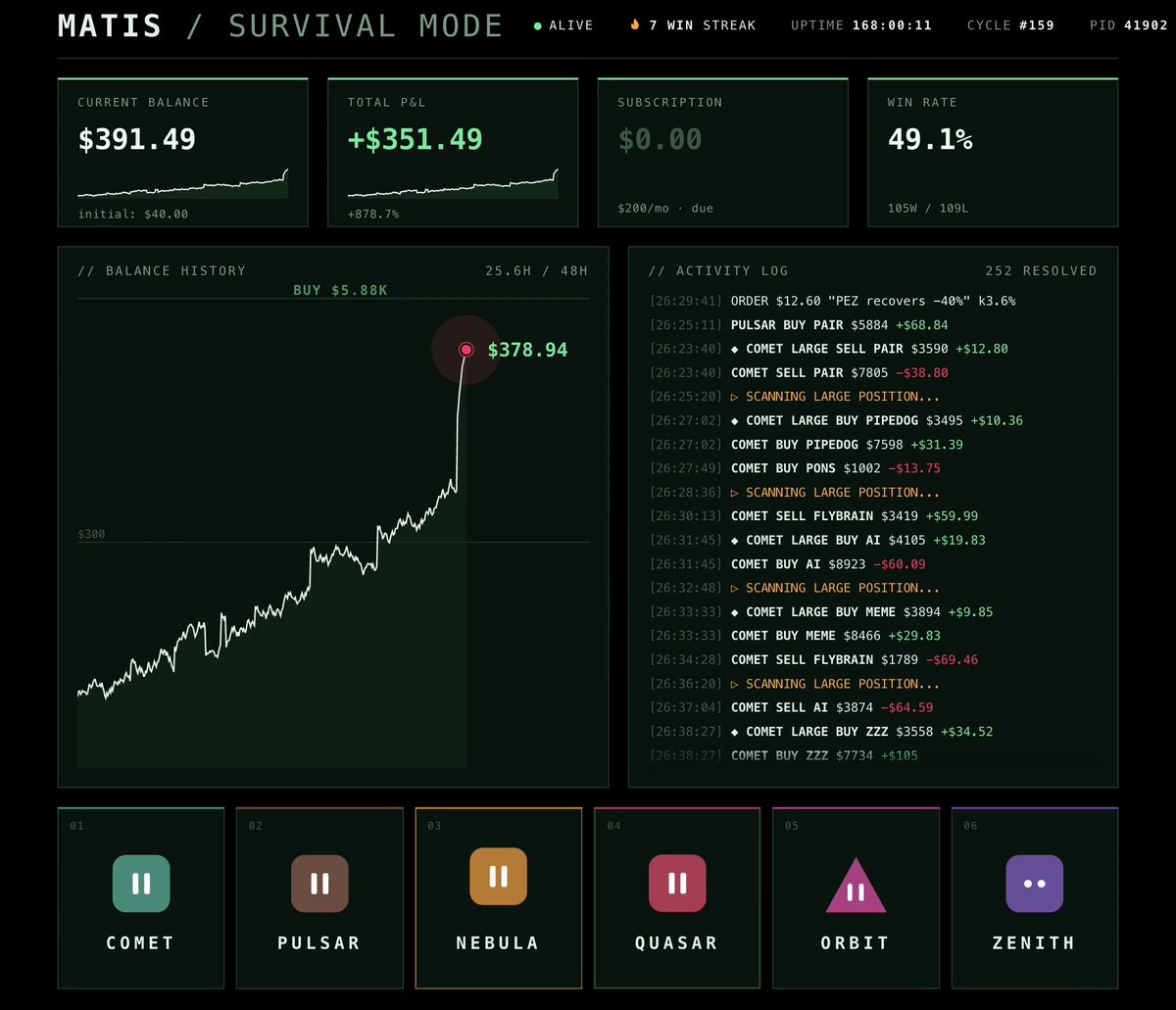This screenshot has height=1010, width=1176.
Task: Select the PULSAR BUY PAIR $5884 log entry
Action: (x=872, y=324)
